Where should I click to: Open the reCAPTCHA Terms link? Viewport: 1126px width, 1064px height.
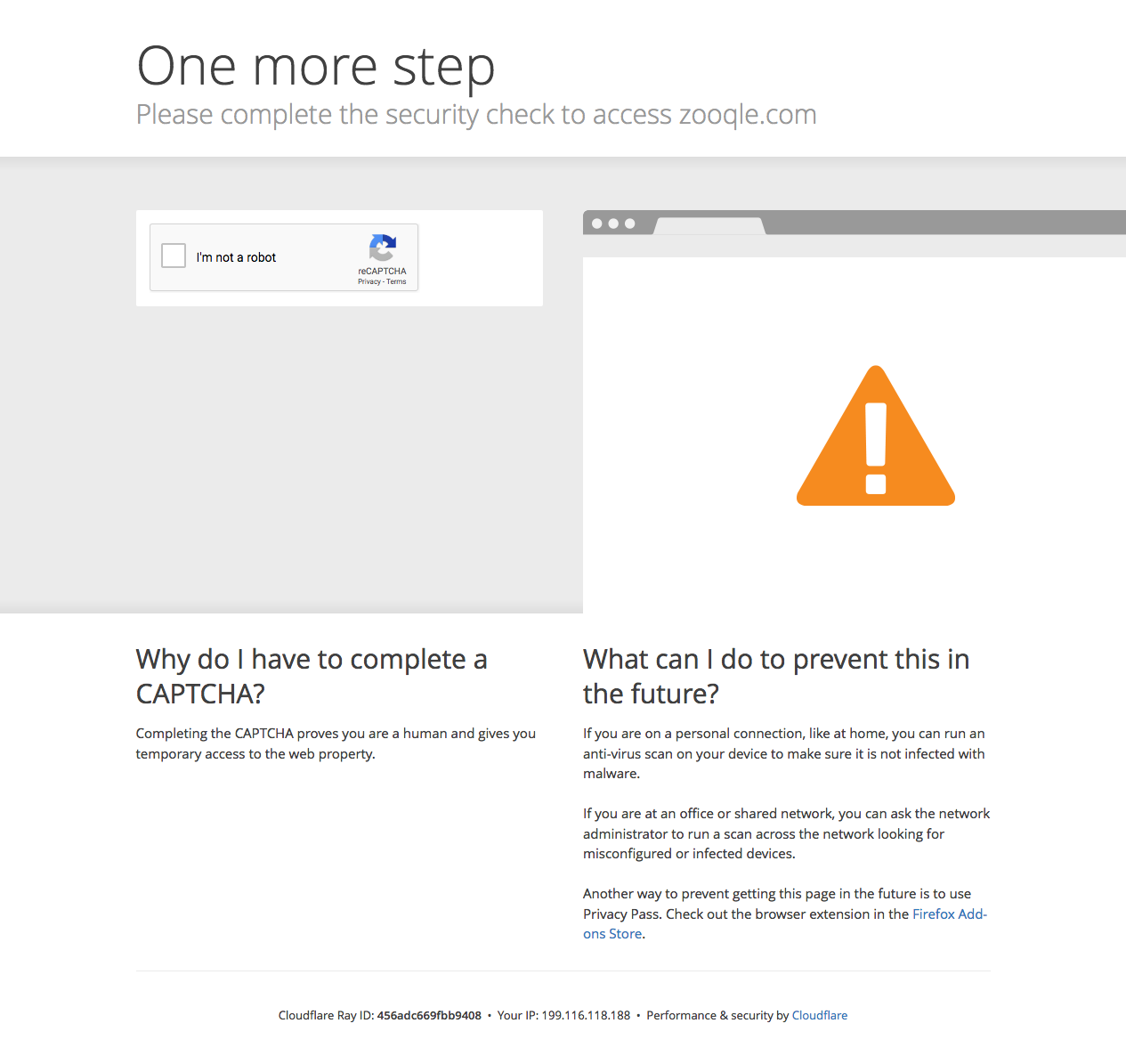[x=395, y=280]
